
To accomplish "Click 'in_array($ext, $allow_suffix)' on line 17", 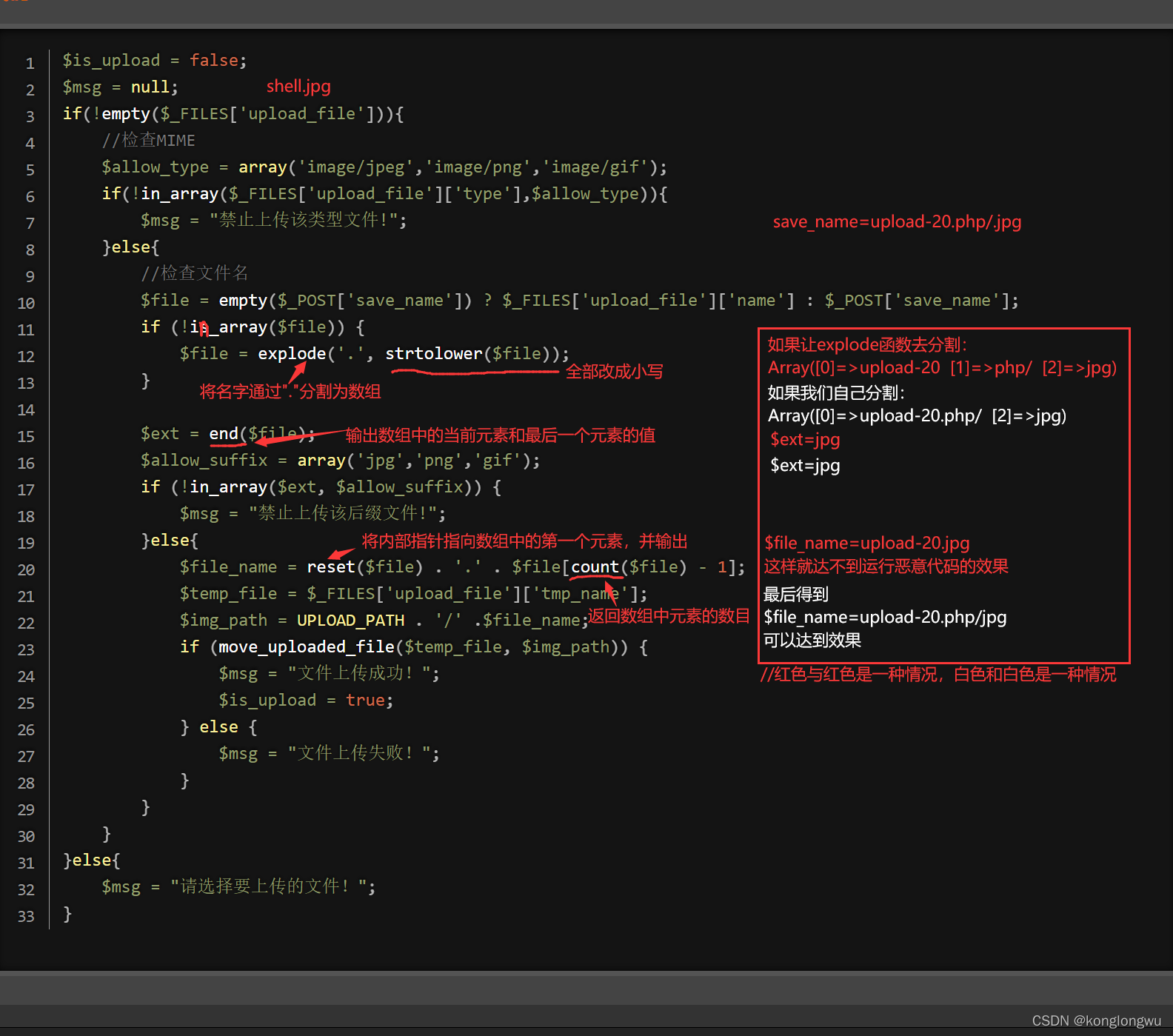I will click(x=335, y=487).
